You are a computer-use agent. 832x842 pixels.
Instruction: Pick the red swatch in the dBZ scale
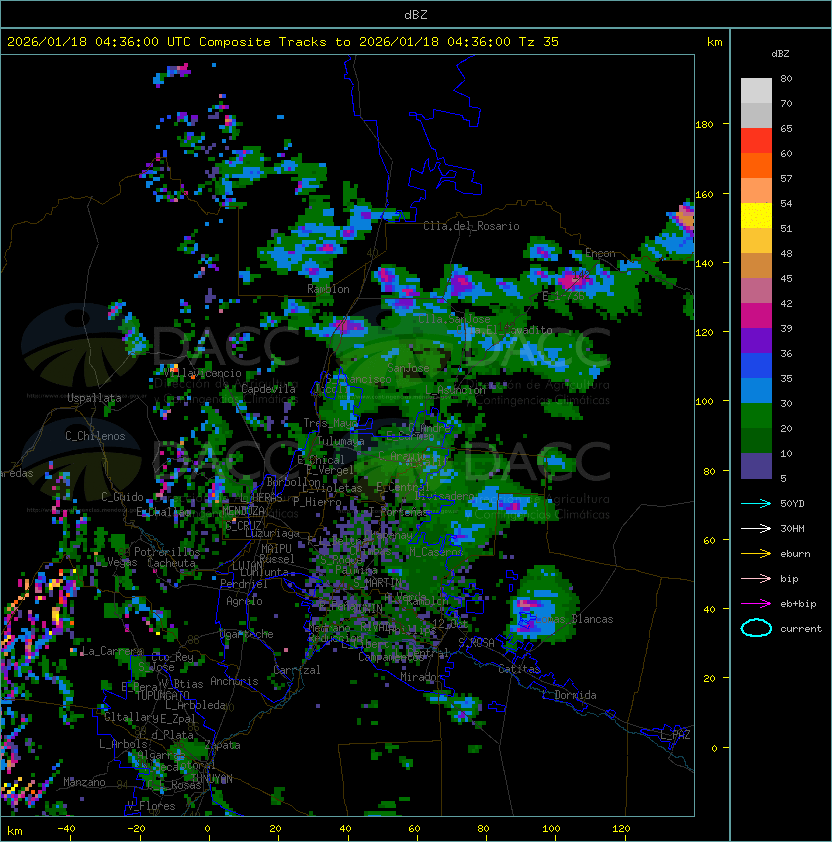click(756, 141)
